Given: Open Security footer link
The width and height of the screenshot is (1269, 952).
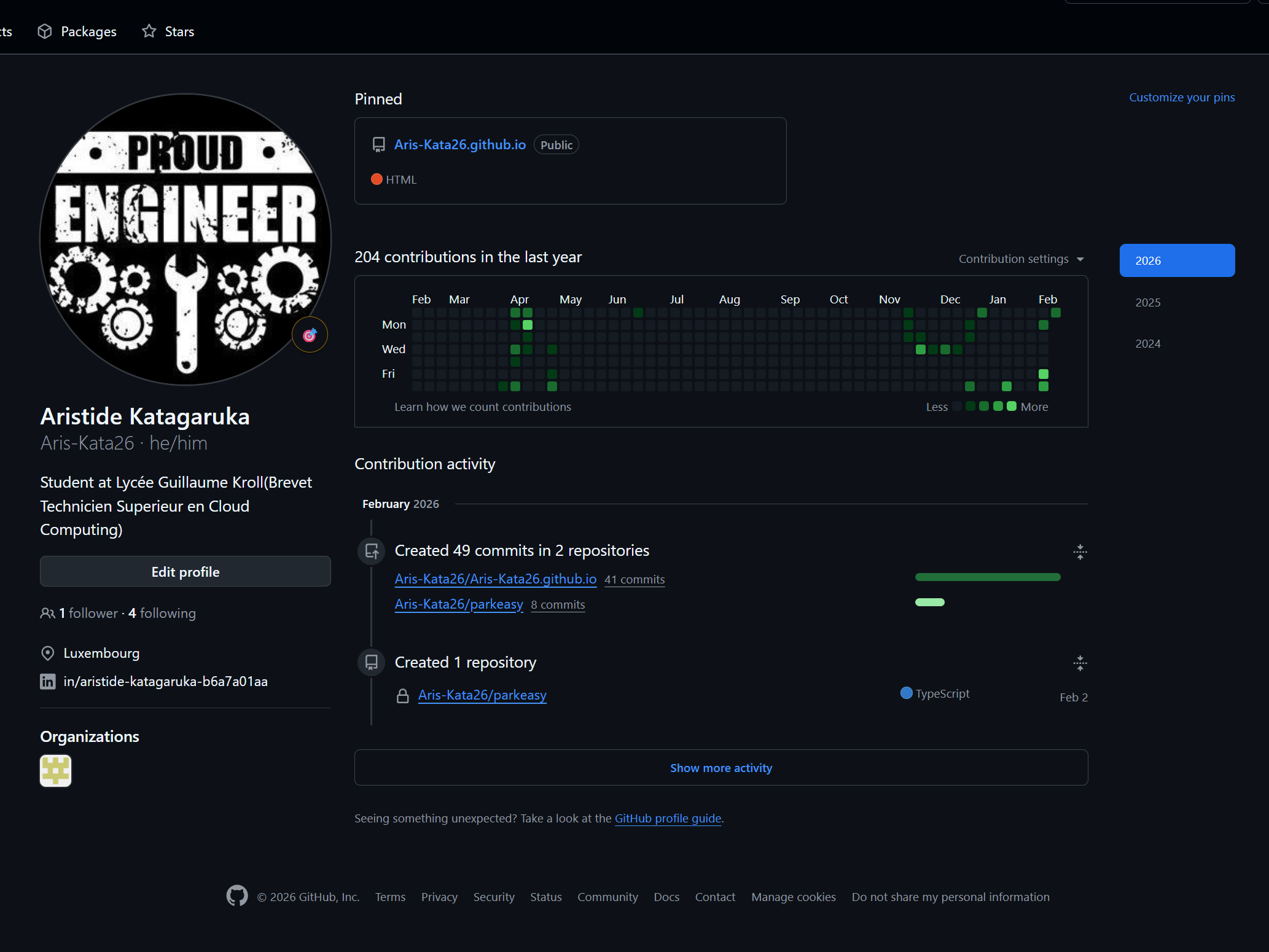Looking at the screenshot, I should point(494,897).
